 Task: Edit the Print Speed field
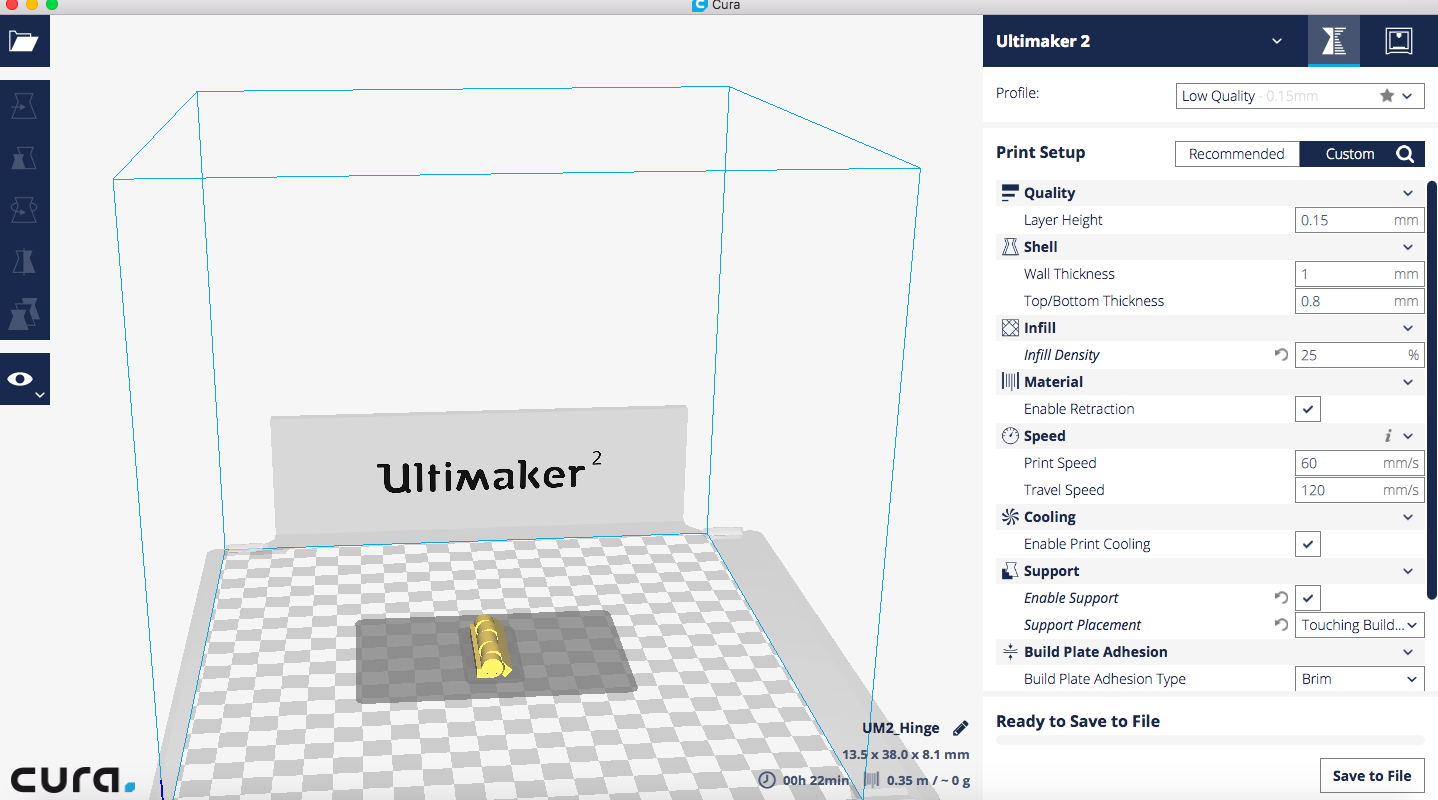[x=1359, y=463]
